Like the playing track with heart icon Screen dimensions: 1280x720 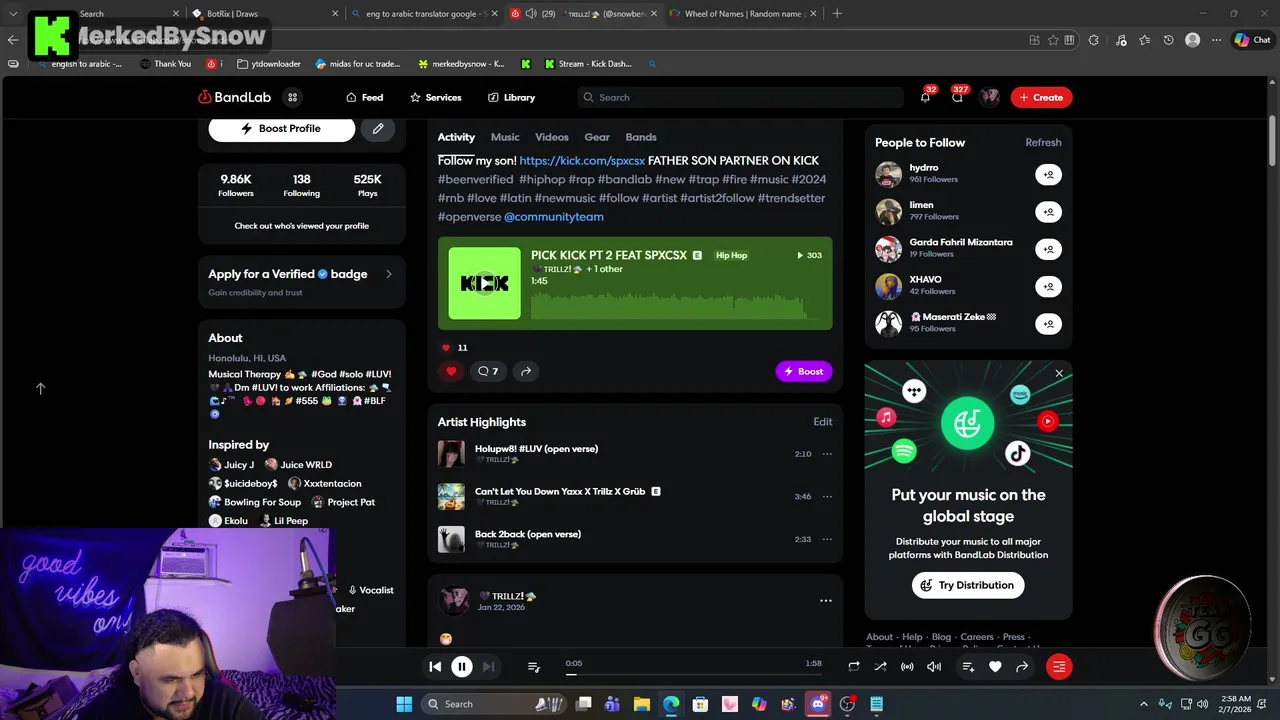point(995,667)
